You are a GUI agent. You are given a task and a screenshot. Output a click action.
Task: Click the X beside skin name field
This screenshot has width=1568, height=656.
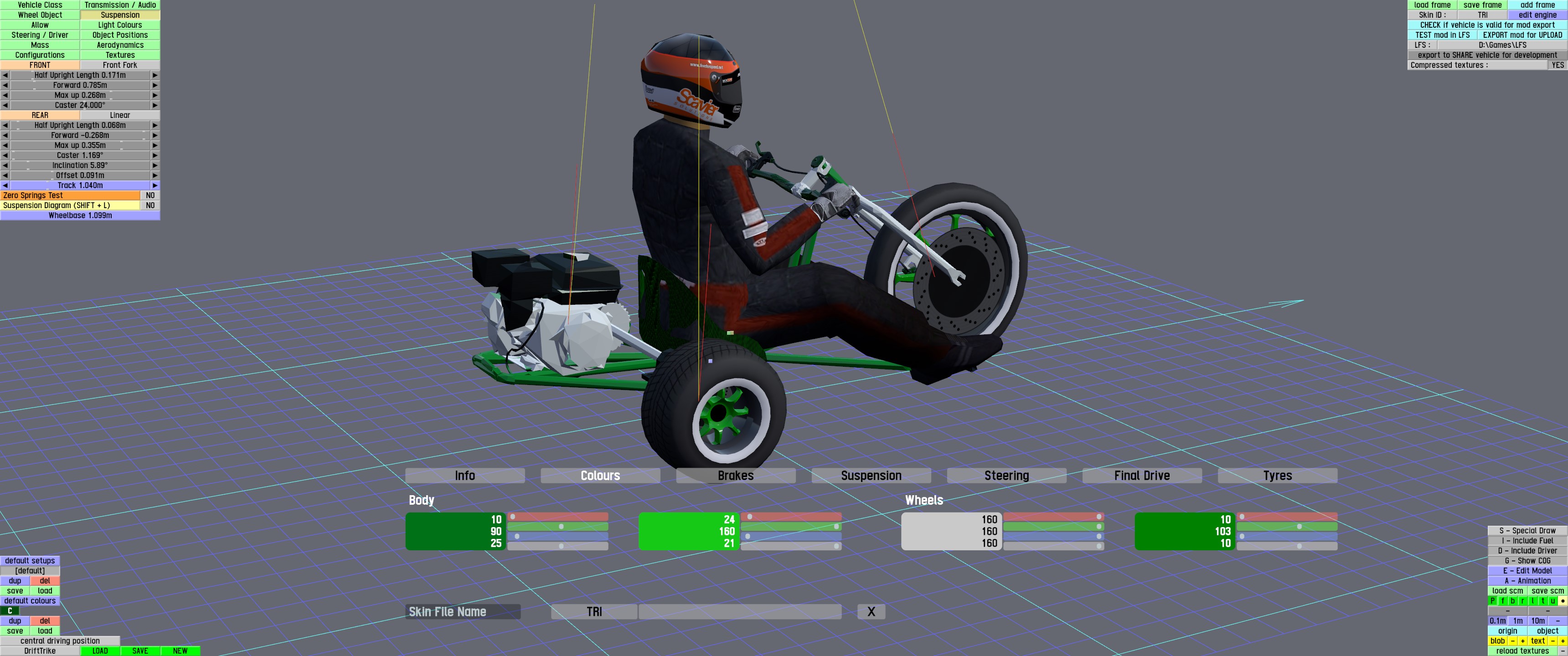871,611
